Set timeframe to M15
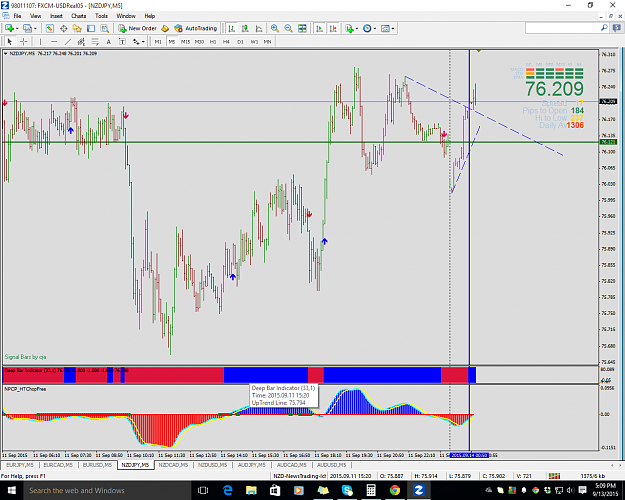The image size is (625, 500). tap(185, 41)
